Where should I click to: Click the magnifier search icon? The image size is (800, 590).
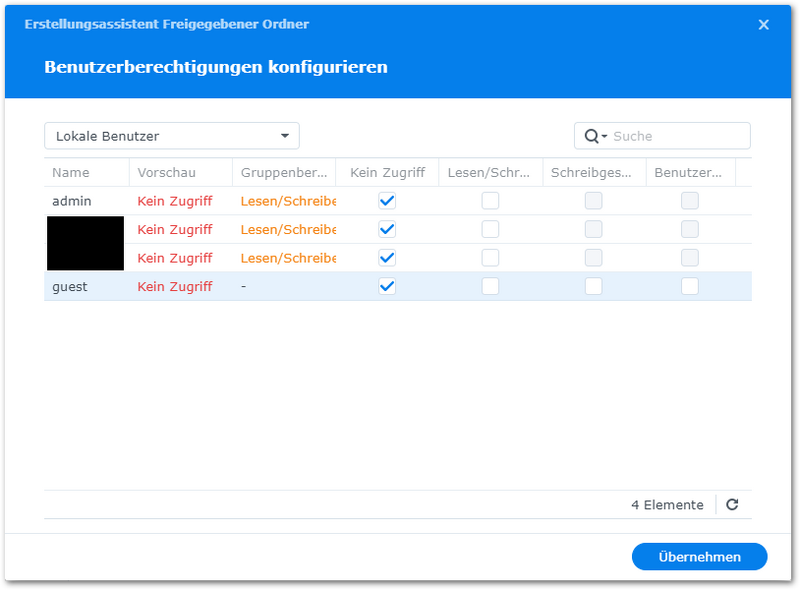click(591, 136)
